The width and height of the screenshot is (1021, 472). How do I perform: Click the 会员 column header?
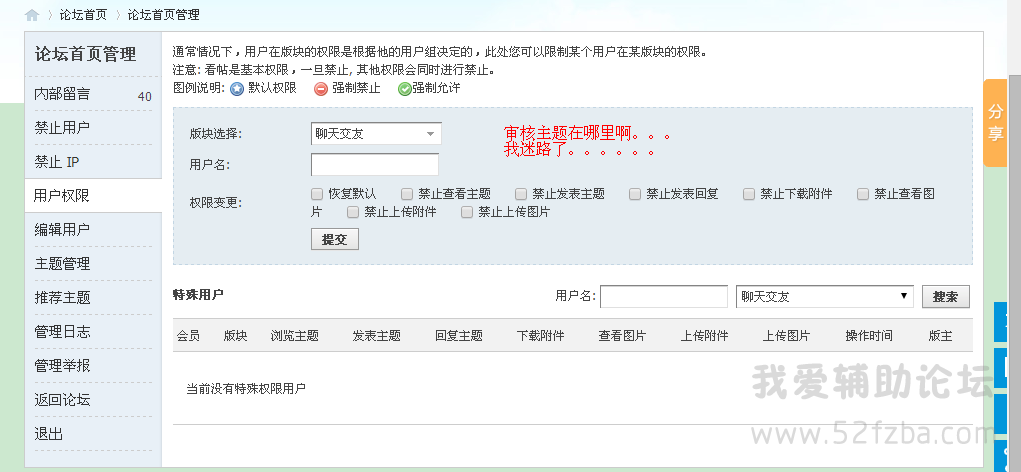(188, 336)
